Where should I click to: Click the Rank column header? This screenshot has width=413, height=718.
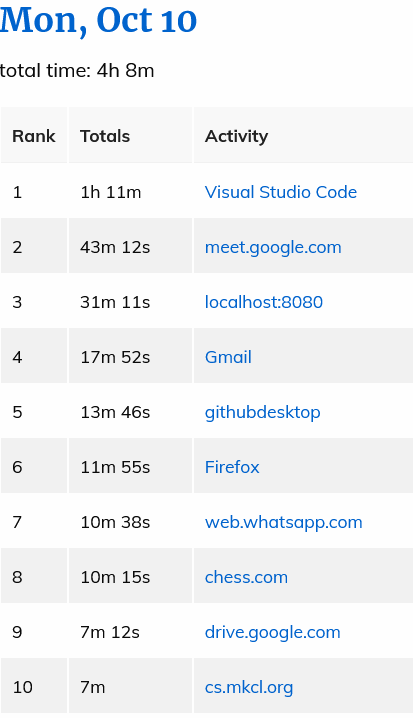[34, 136]
